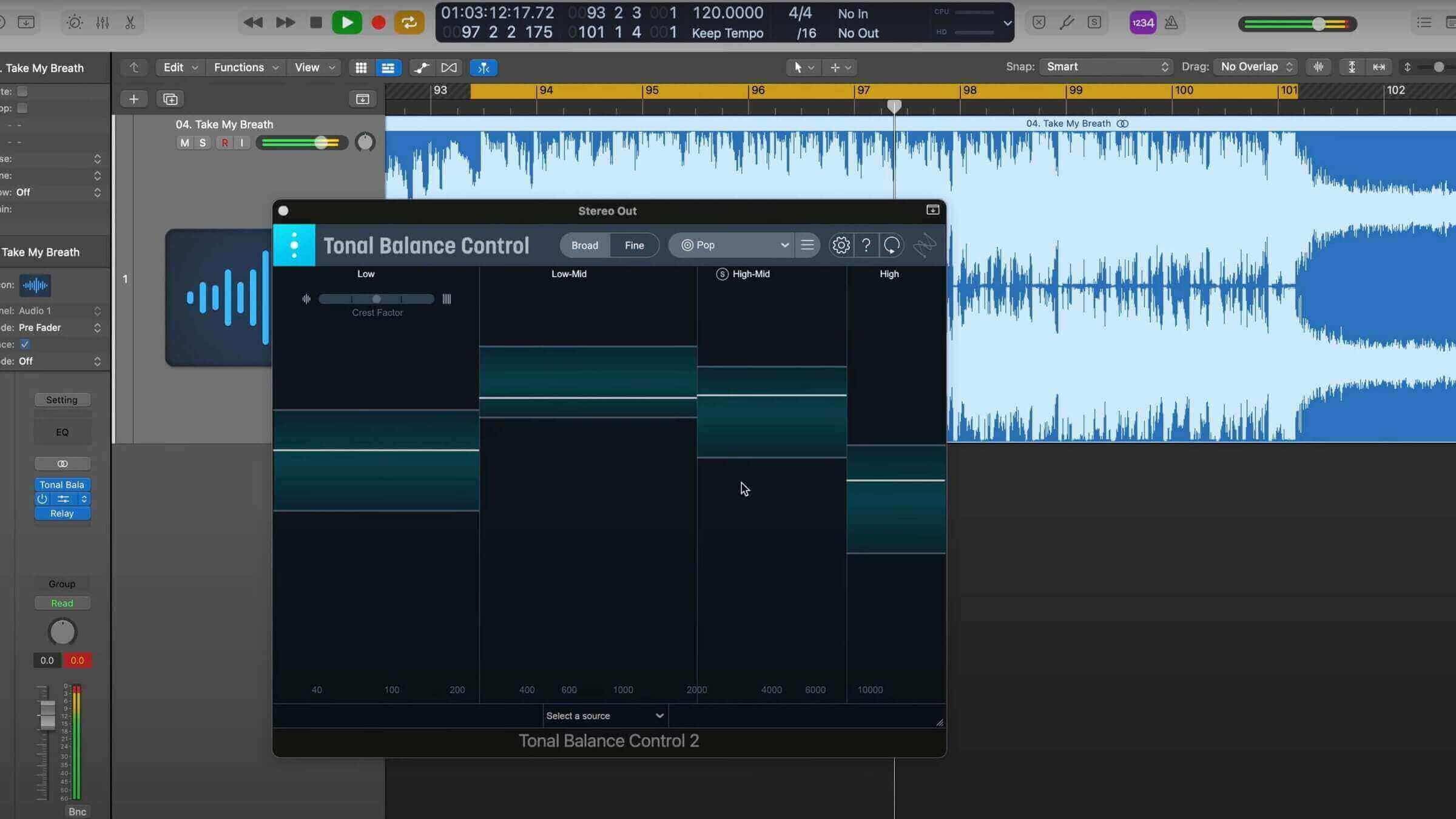This screenshot has width=1456, height=819.
Task: Click the replace mode X icon
Action: pos(1039,22)
